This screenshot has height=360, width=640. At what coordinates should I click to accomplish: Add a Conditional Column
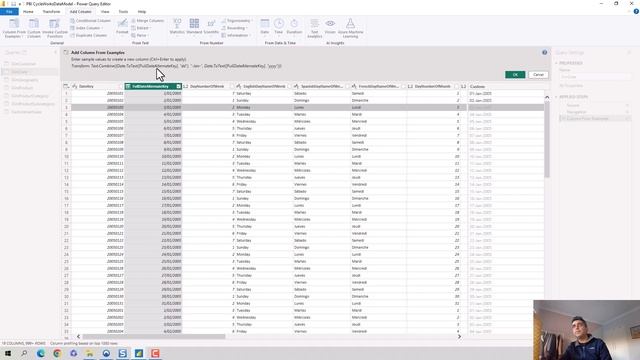pyautogui.click(x=90, y=20)
